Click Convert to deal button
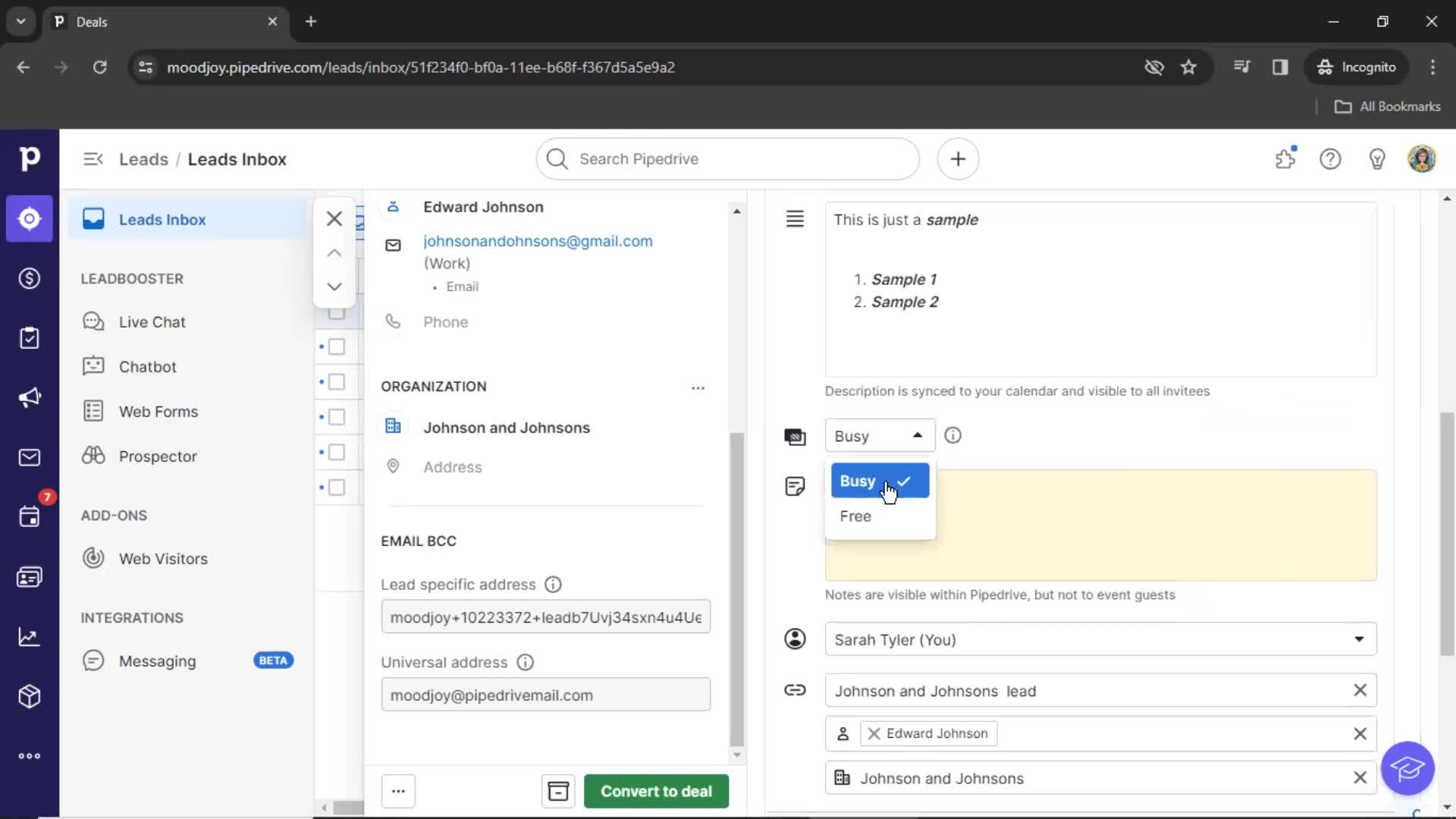Viewport: 1456px width, 819px height. [656, 791]
